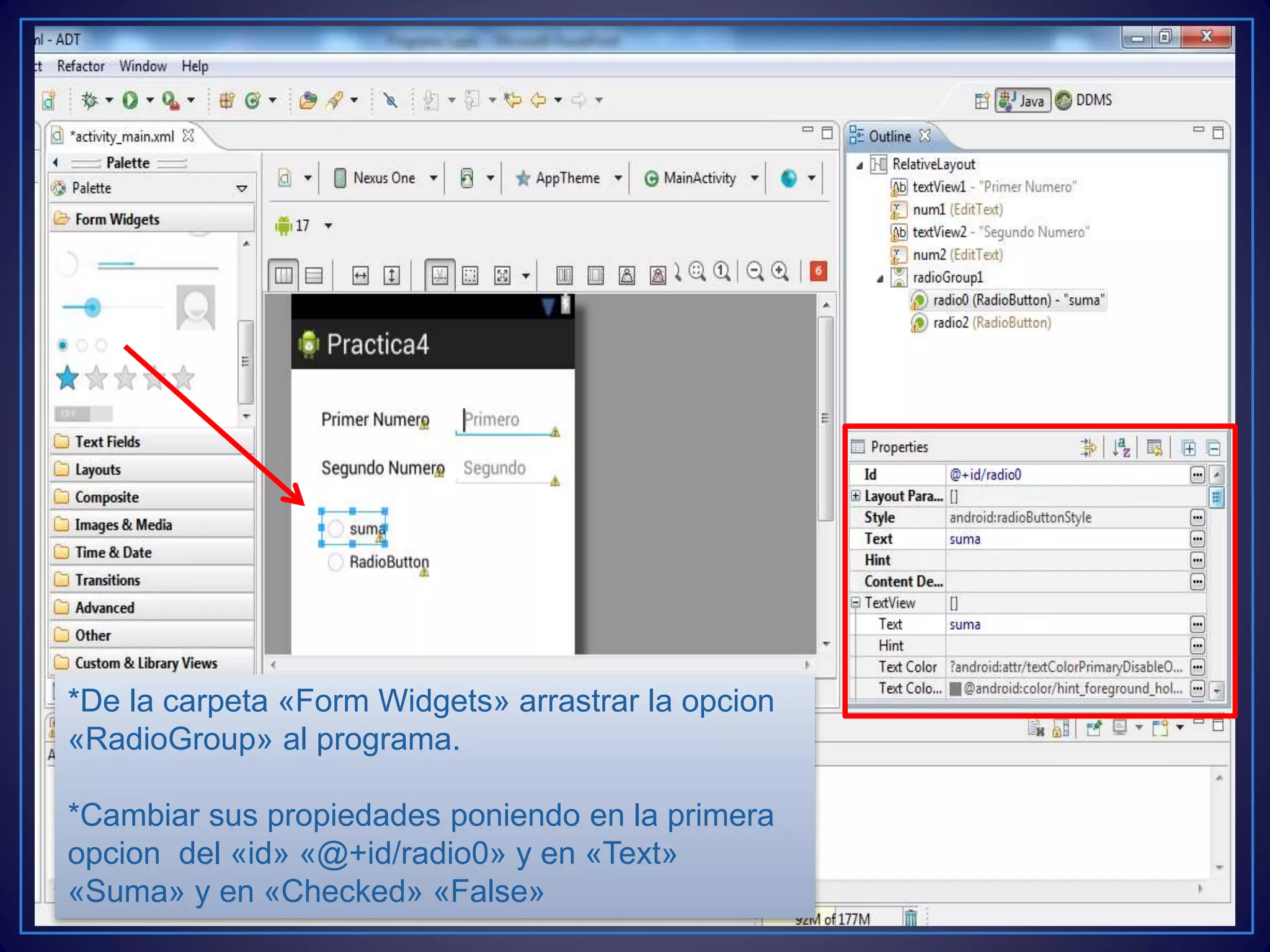
Task: Click the new Android project icon in toolbar
Action: tap(49, 100)
